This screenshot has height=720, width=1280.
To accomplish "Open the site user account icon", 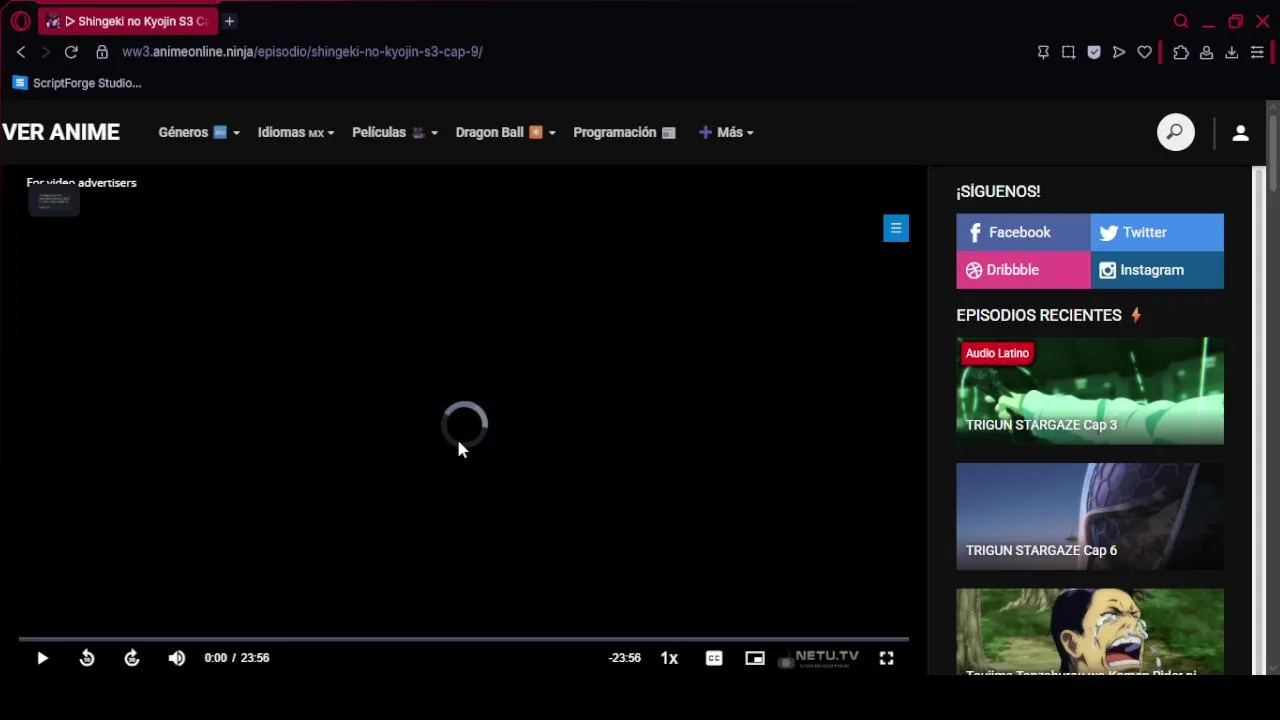I will tap(1240, 132).
